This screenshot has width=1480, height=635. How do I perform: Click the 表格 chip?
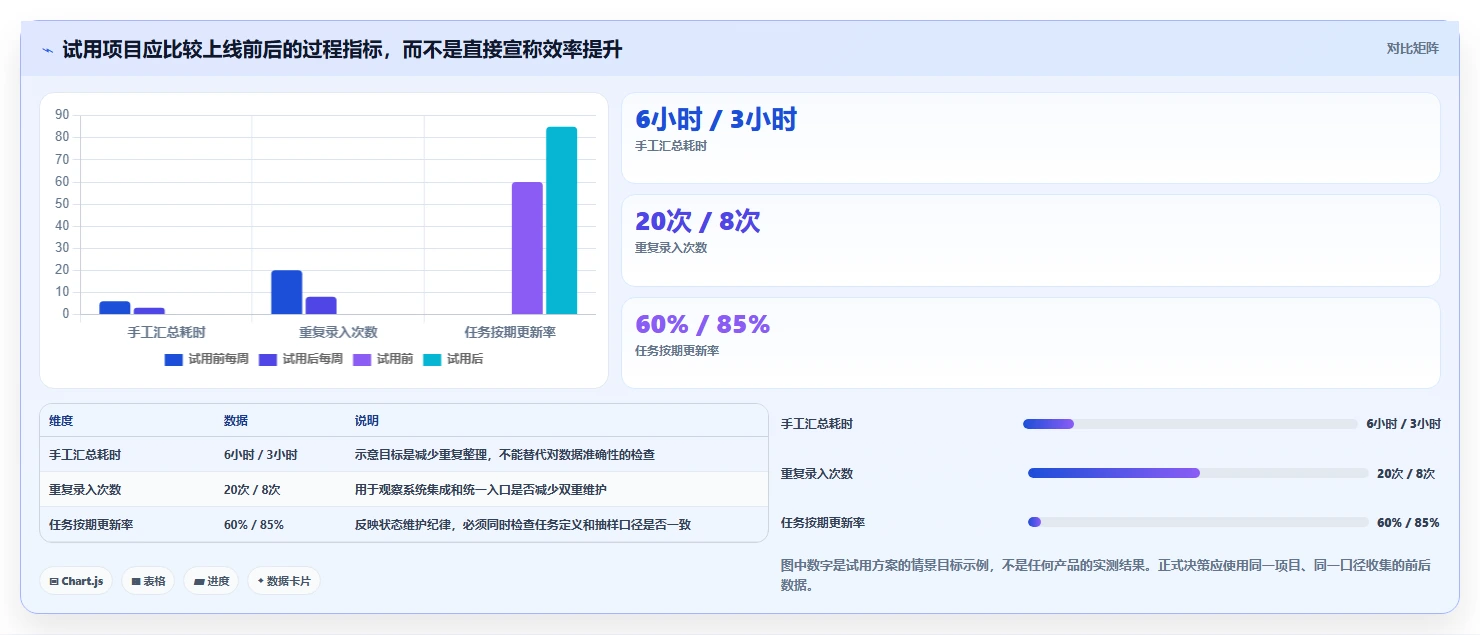tap(148, 581)
